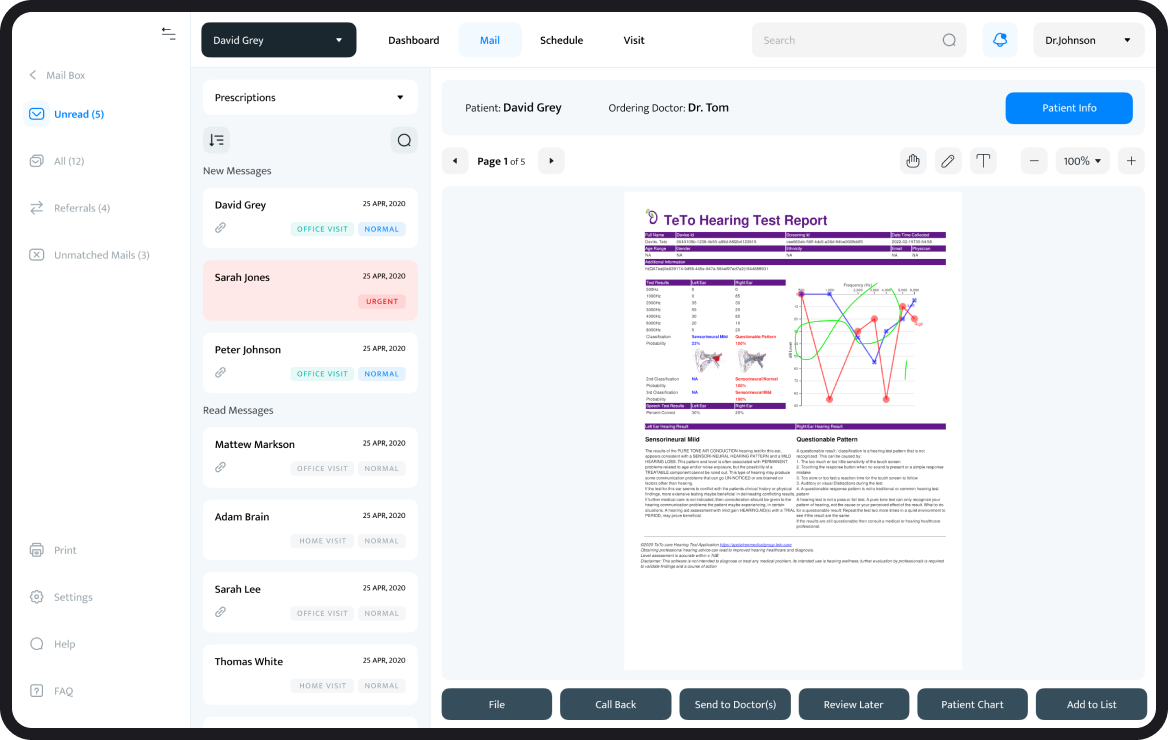This screenshot has height=740, width=1168.
Task: Click the NORMAL tag on Peter Johnson
Action: pos(381,374)
